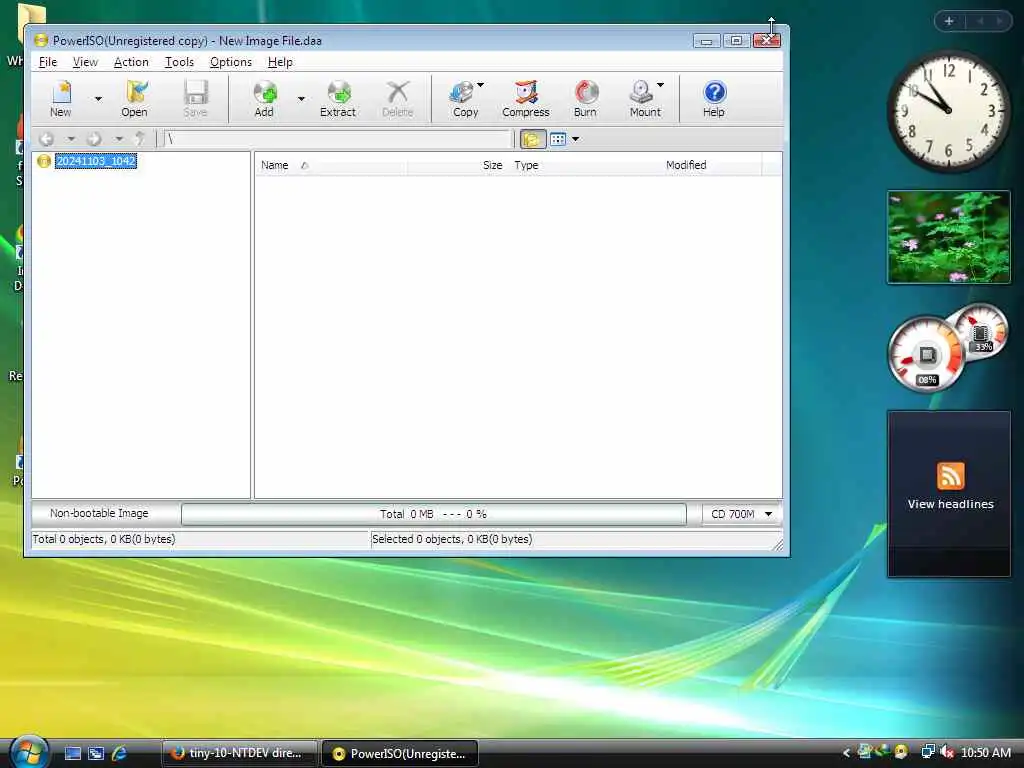Click the Forward navigation arrow

point(95,138)
